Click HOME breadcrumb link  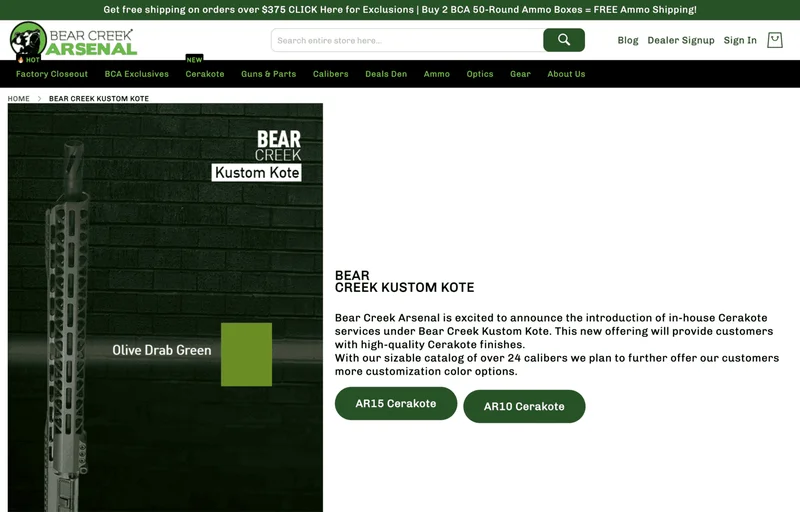point(18,98)
